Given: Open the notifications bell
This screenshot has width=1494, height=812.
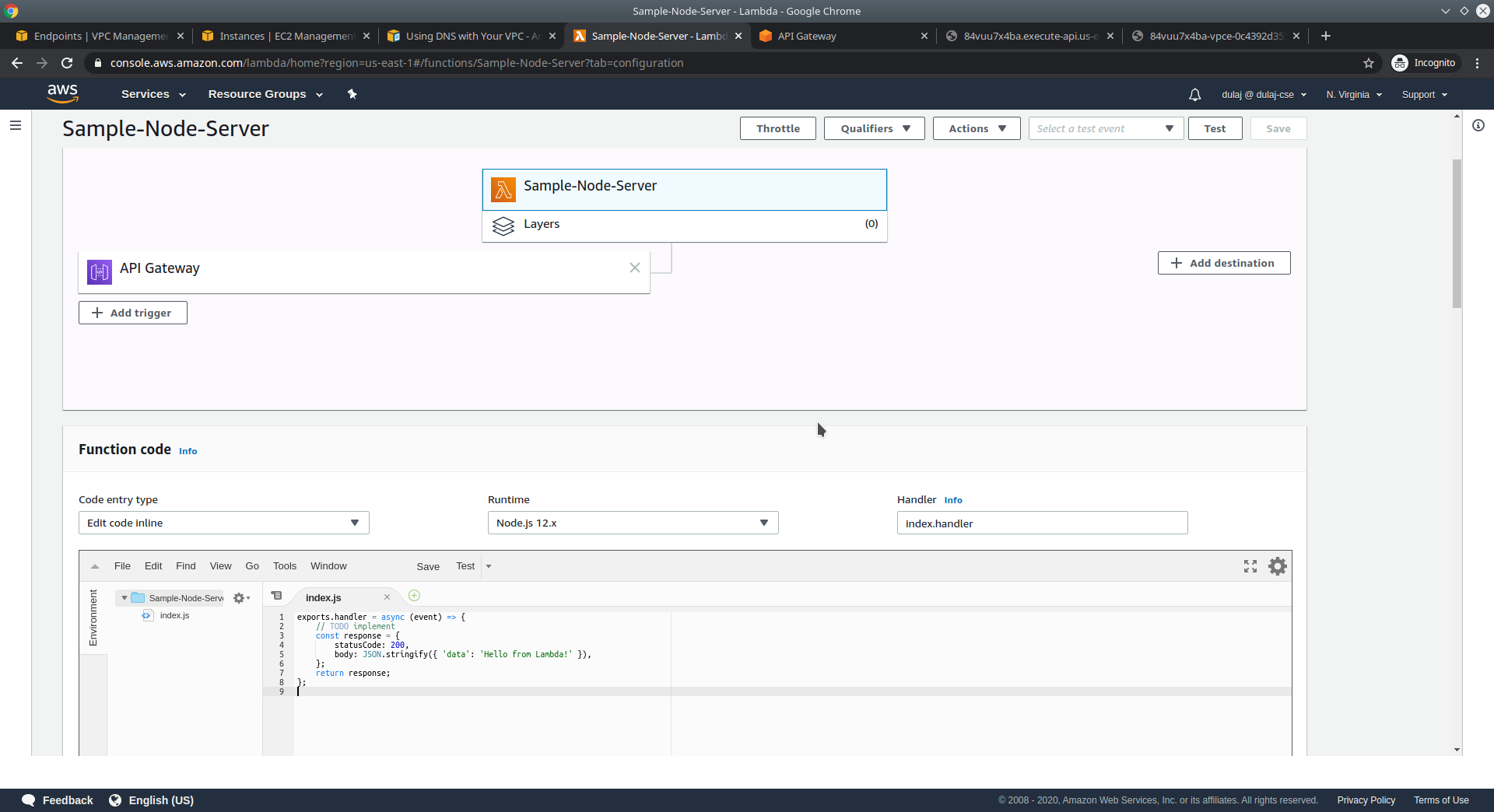Looking at the screenshot, I should (1195, 94).
